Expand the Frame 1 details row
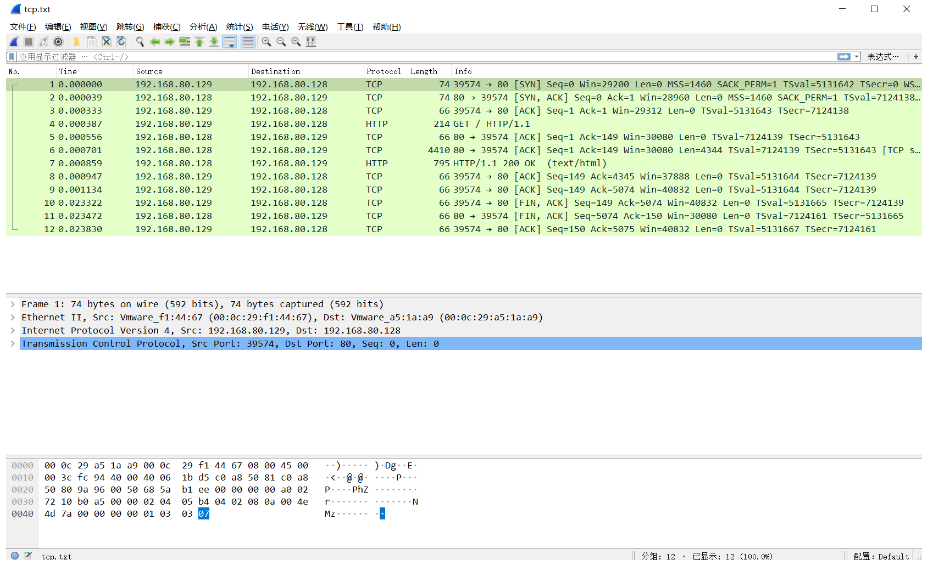This screenshot has width=934, height=573. click(x=13, y=304)
